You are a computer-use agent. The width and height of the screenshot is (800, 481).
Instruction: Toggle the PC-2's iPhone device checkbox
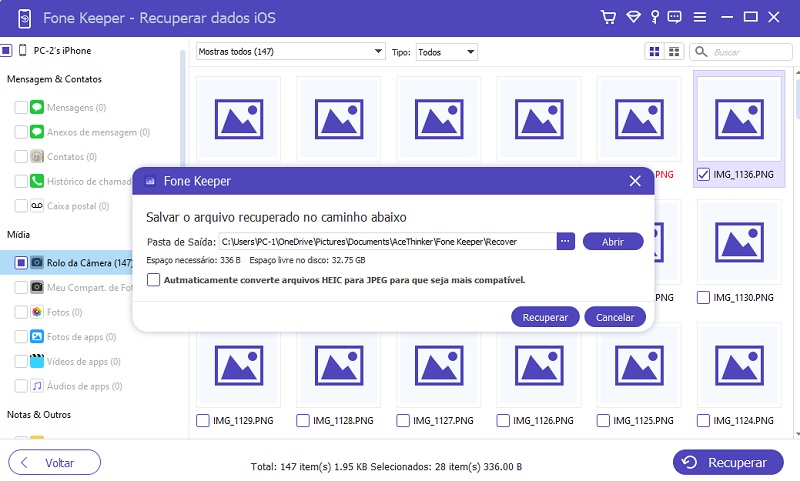tap(6, 50)
